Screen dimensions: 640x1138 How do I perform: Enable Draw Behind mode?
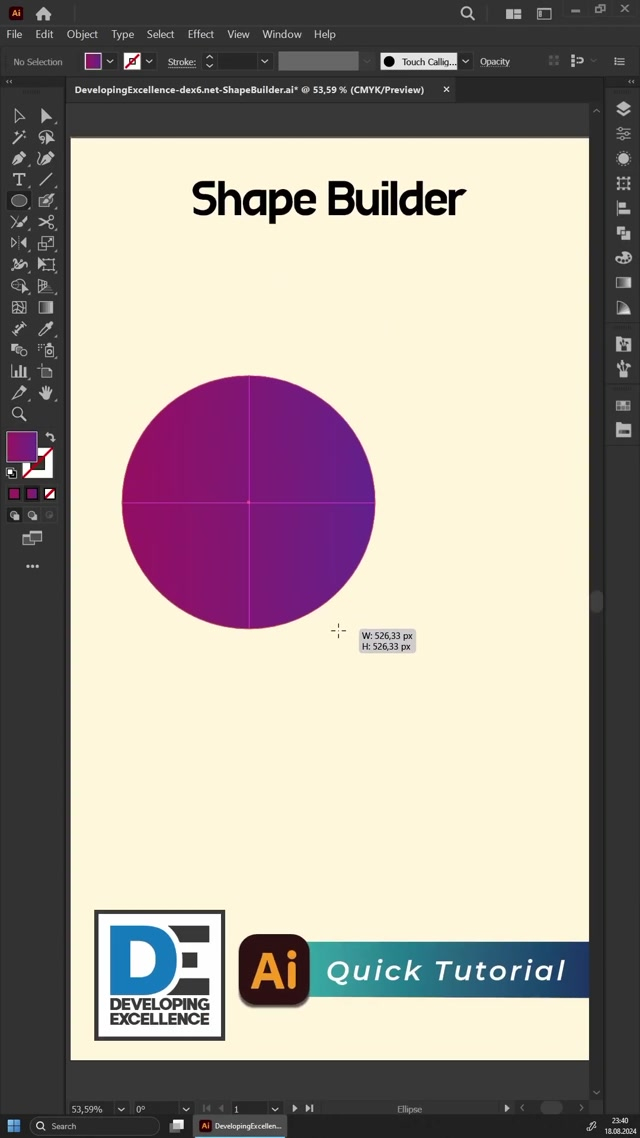(x=32, y=516)
